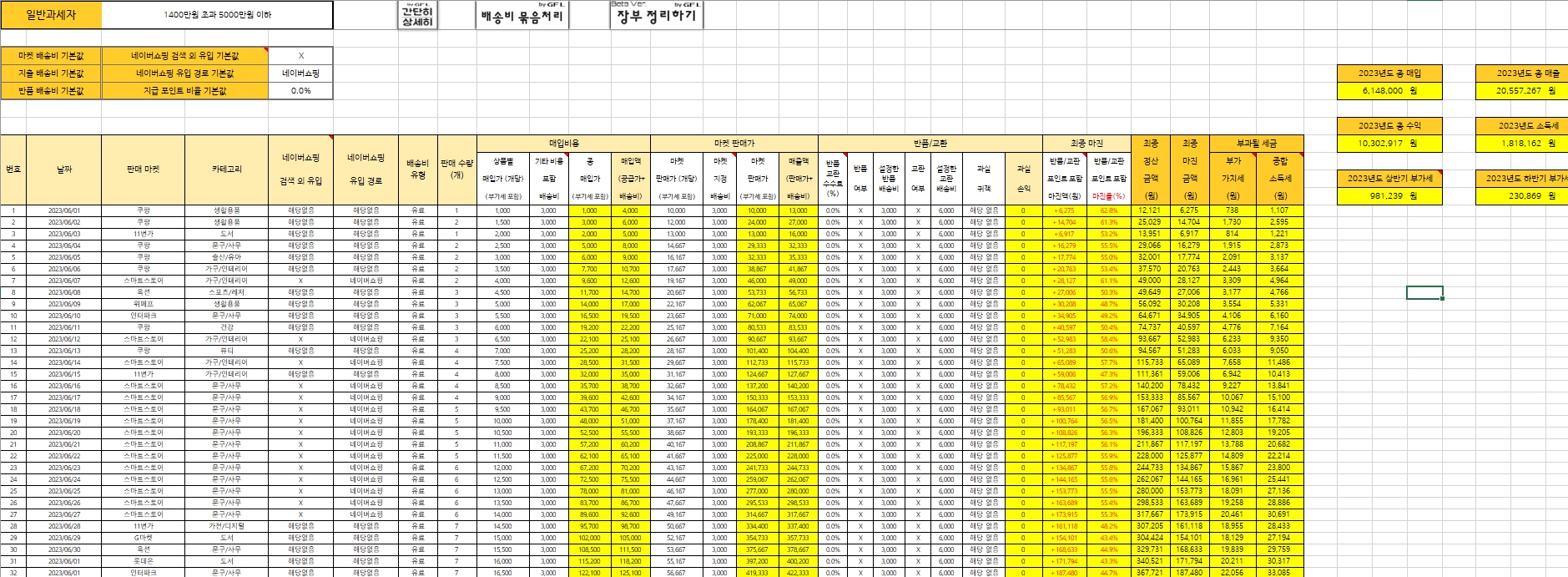
Task: Select the 반품 배송비 기본값 label cell
Action: (51, 91)
